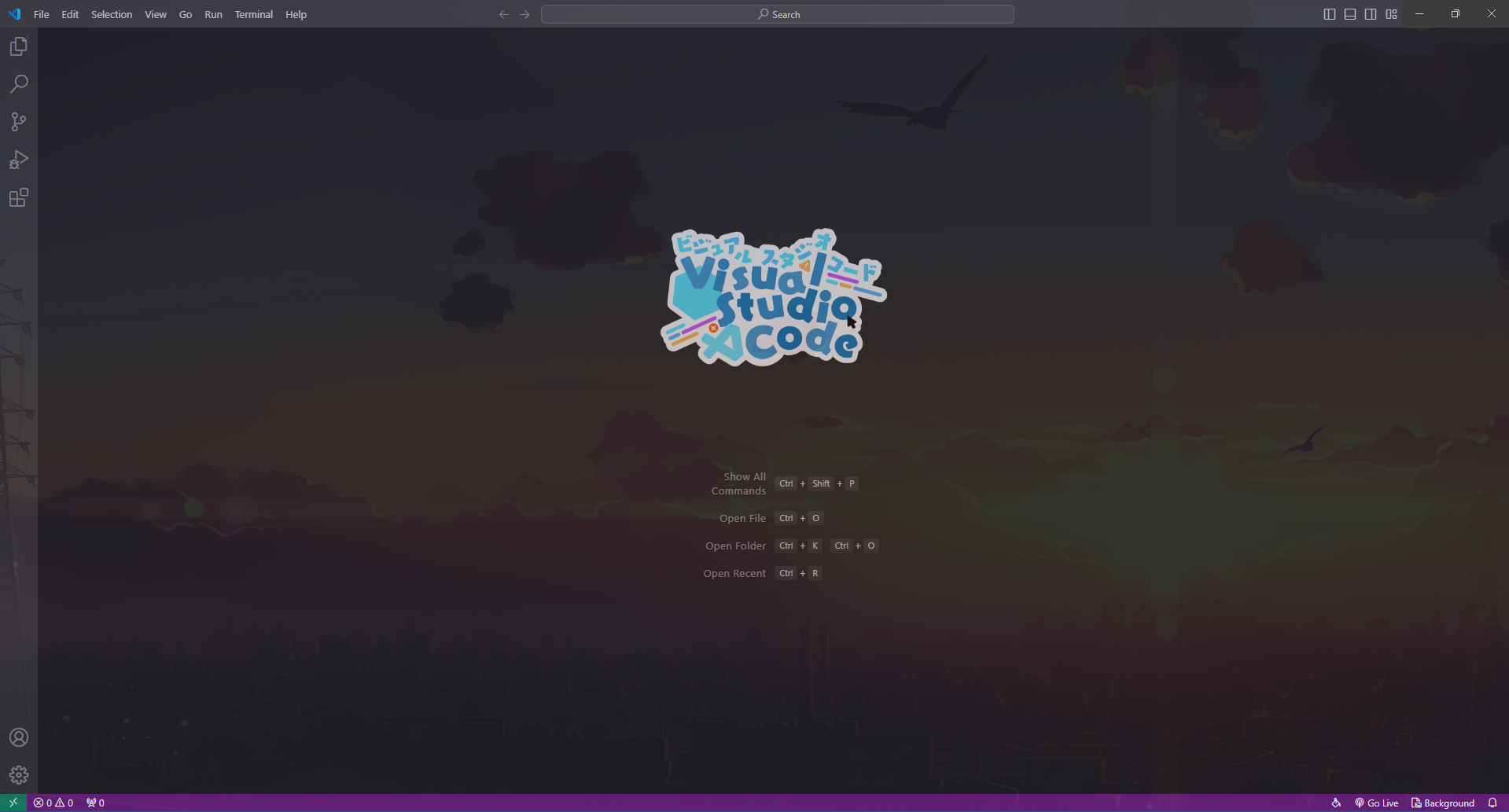
Task: Start the server with Go Live
Action: (1376, 803)
